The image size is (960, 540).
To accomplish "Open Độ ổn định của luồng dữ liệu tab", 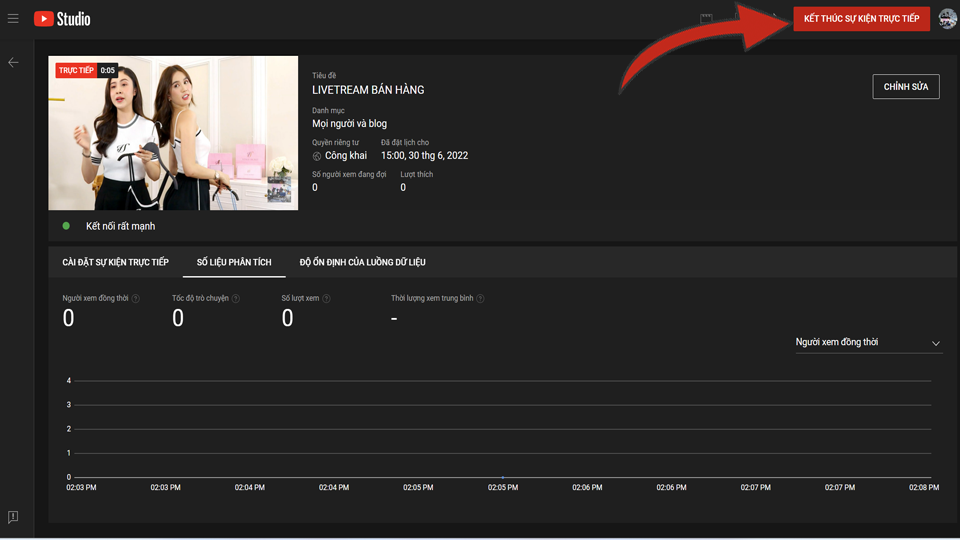I will tap(362, 262).
